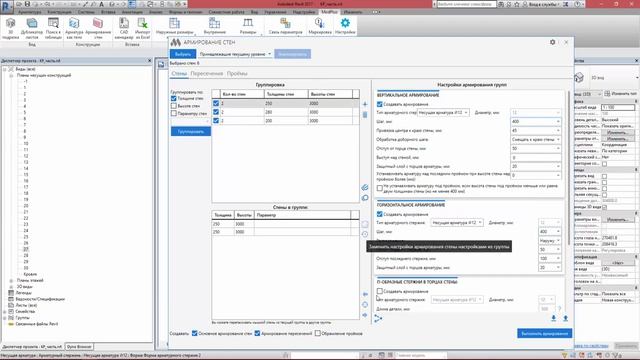Viewport: 640px width, 360px height.
Task: Delete selected group with trash icon
Action: pos(365,115)
